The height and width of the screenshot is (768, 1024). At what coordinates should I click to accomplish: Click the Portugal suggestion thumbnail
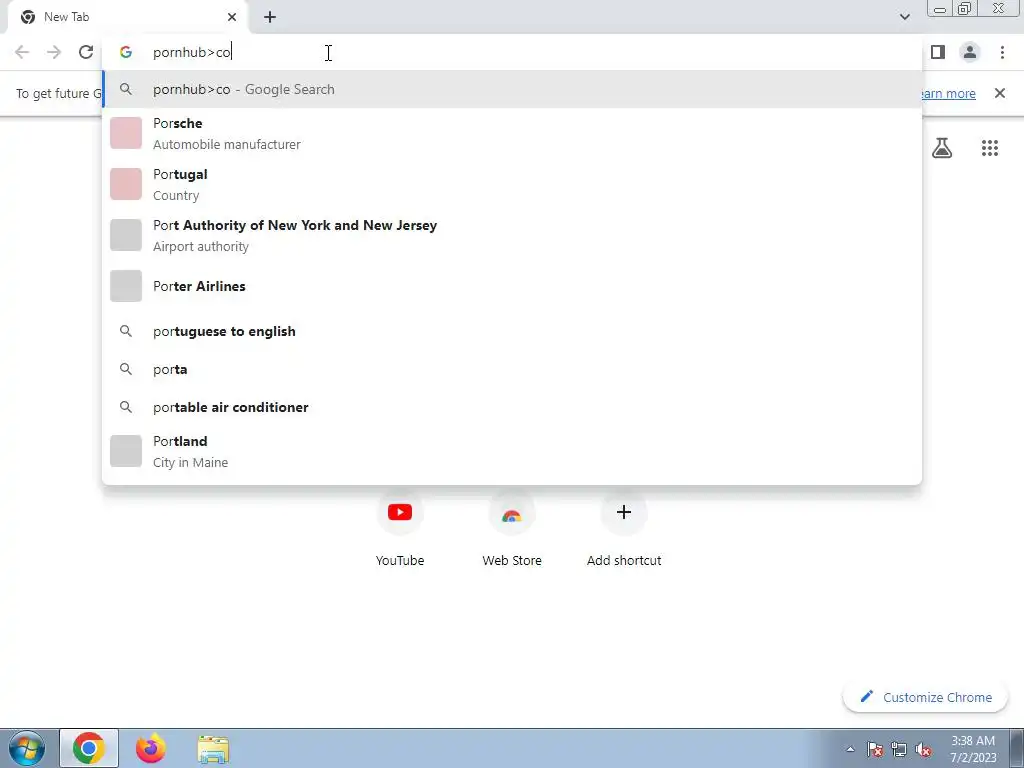click(x=125, y=184)
